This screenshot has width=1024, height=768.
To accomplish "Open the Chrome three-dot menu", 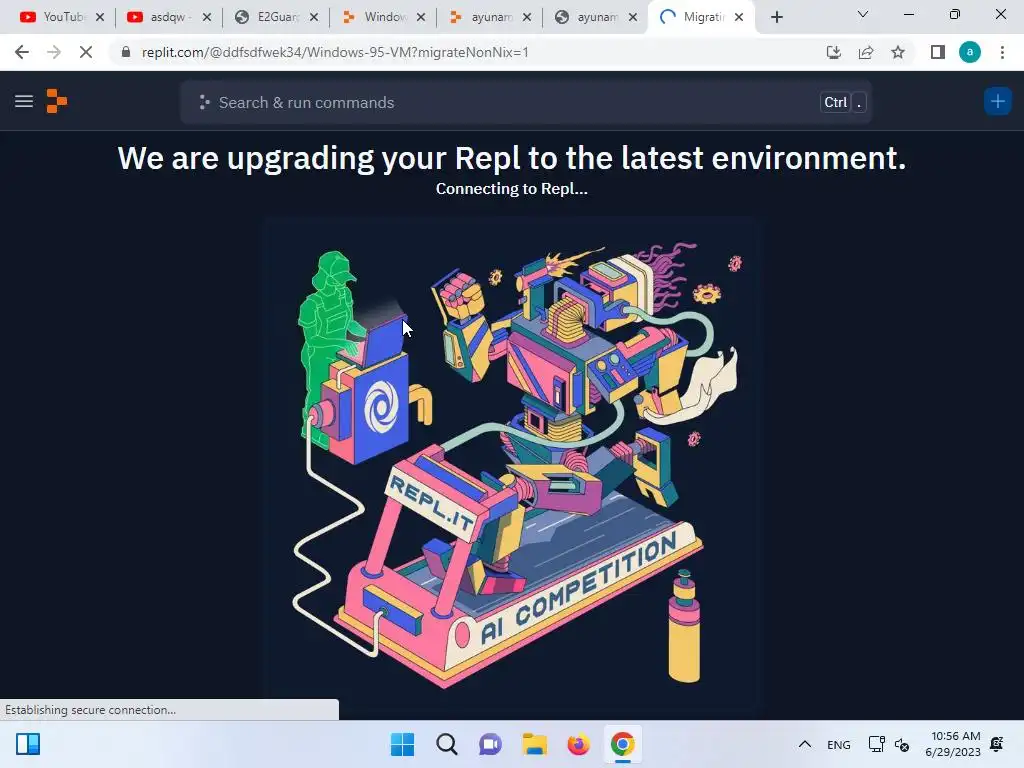I will (1002, 52).
